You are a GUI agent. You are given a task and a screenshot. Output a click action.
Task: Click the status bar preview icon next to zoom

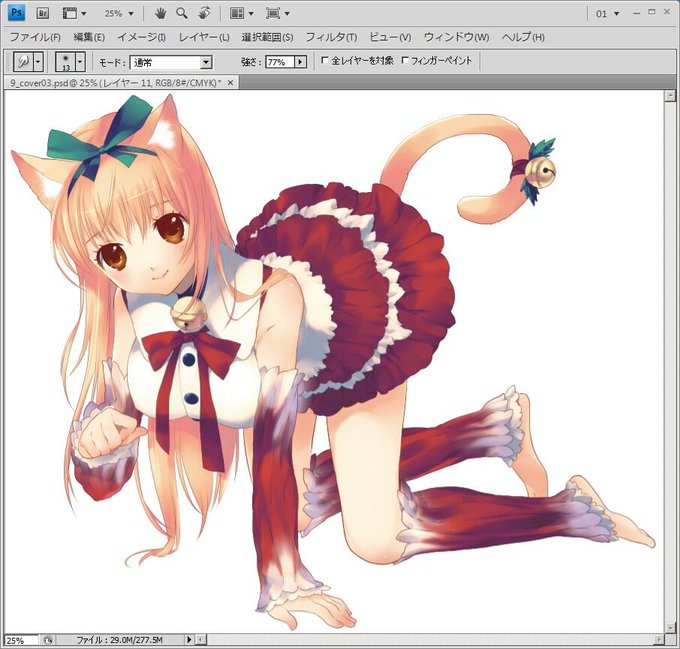(x=48, y=640)
